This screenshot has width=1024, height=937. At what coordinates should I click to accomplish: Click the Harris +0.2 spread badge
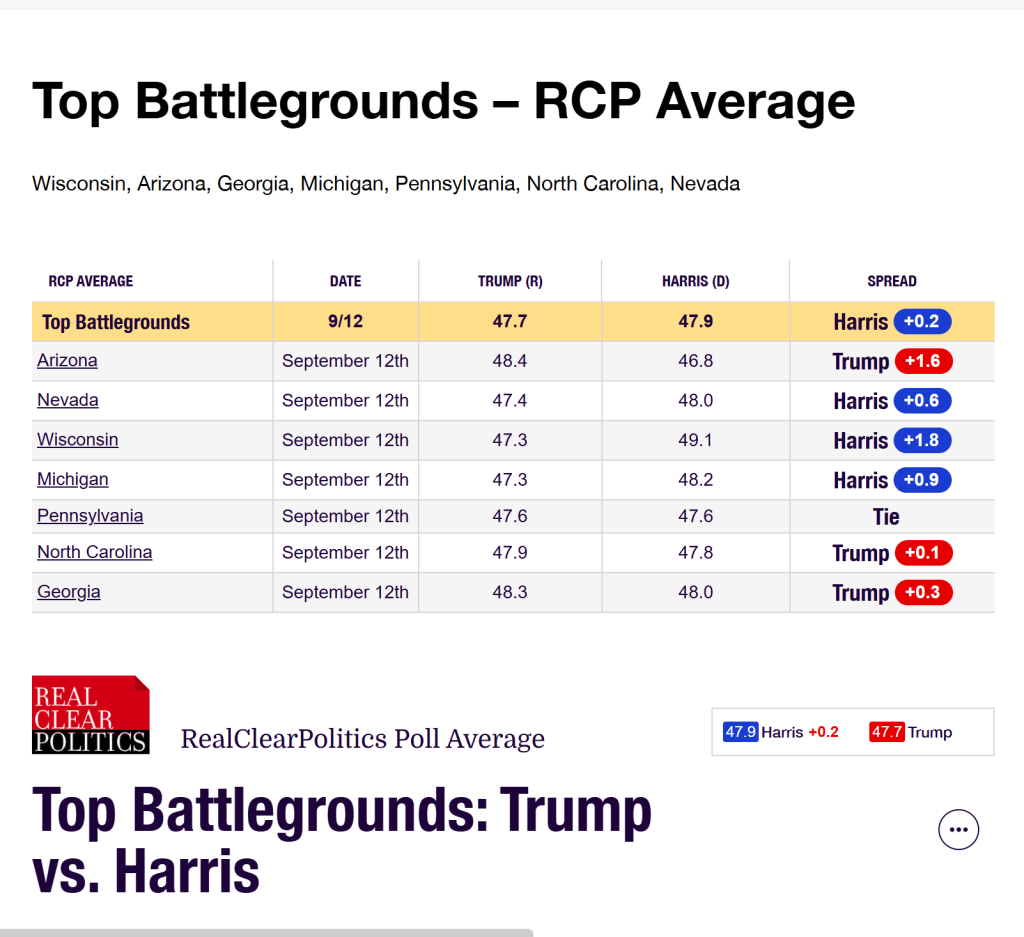922,321
